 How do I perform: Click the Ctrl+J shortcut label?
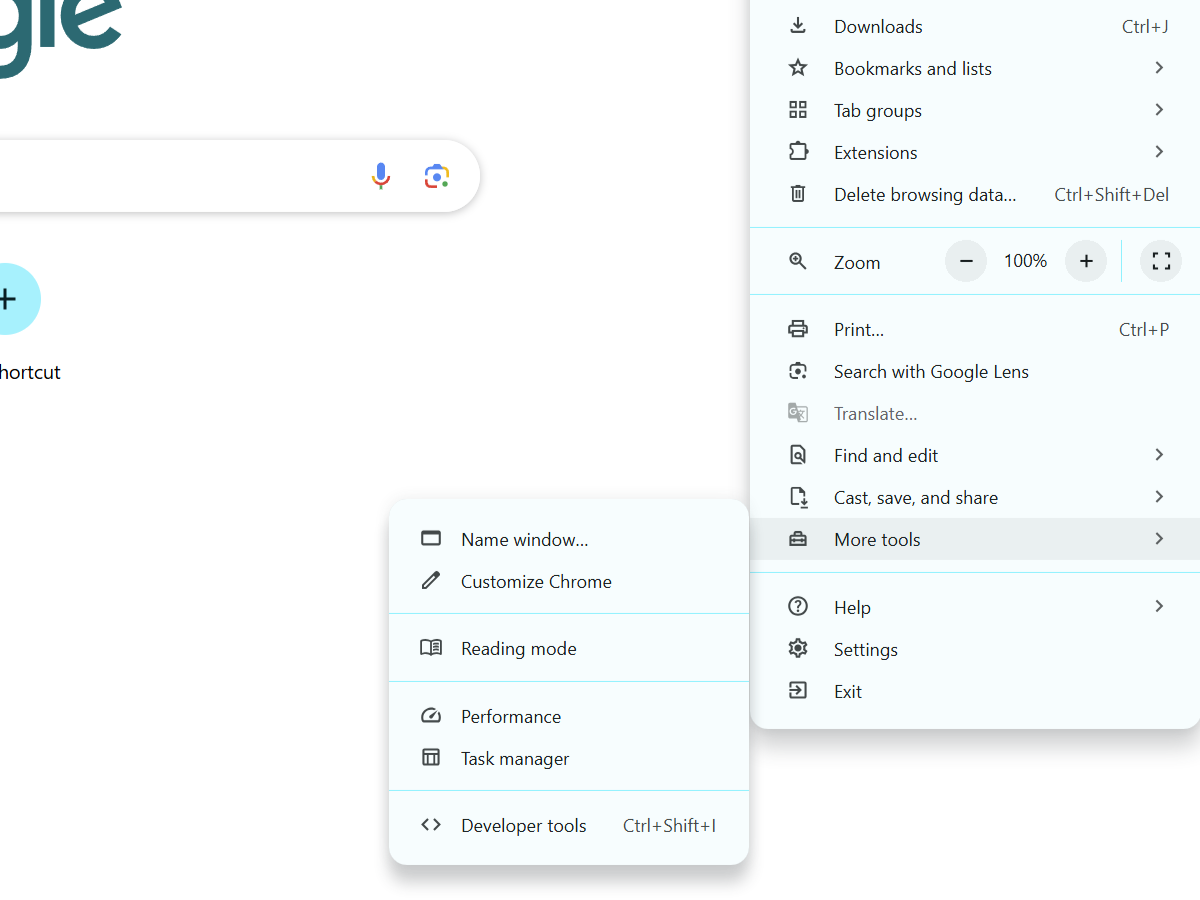tap(1145, 27)
